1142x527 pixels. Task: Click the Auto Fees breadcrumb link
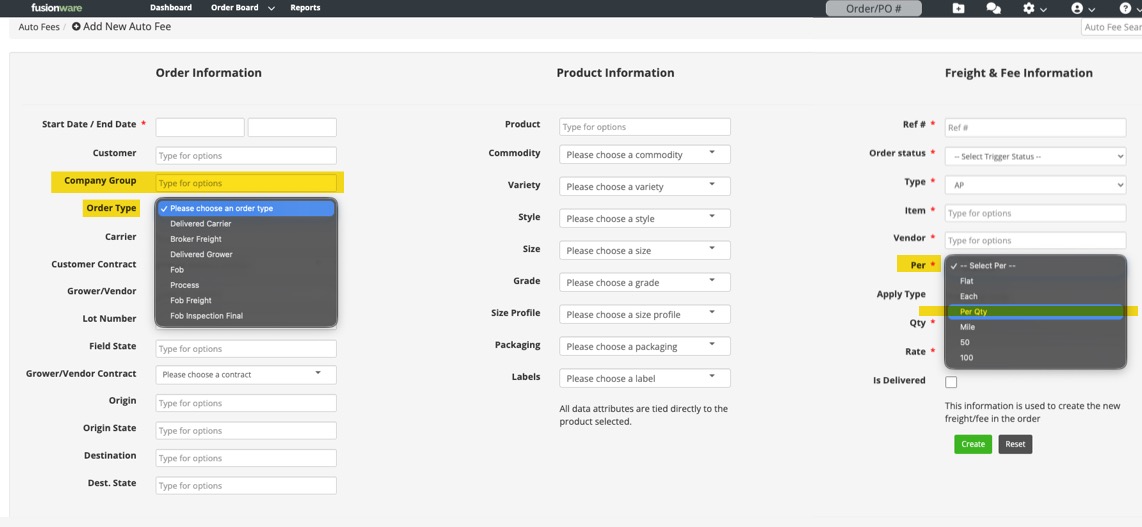tap(39, 27)
